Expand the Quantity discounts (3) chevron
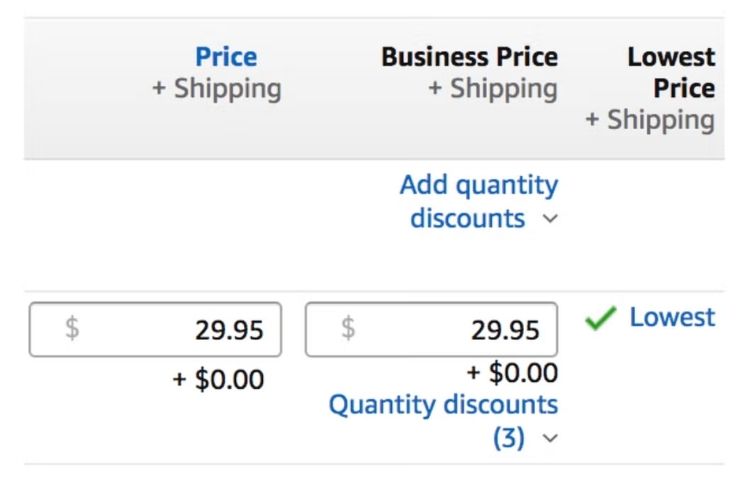The width and height of the screenshot is (750, 481). click(549, 438)
